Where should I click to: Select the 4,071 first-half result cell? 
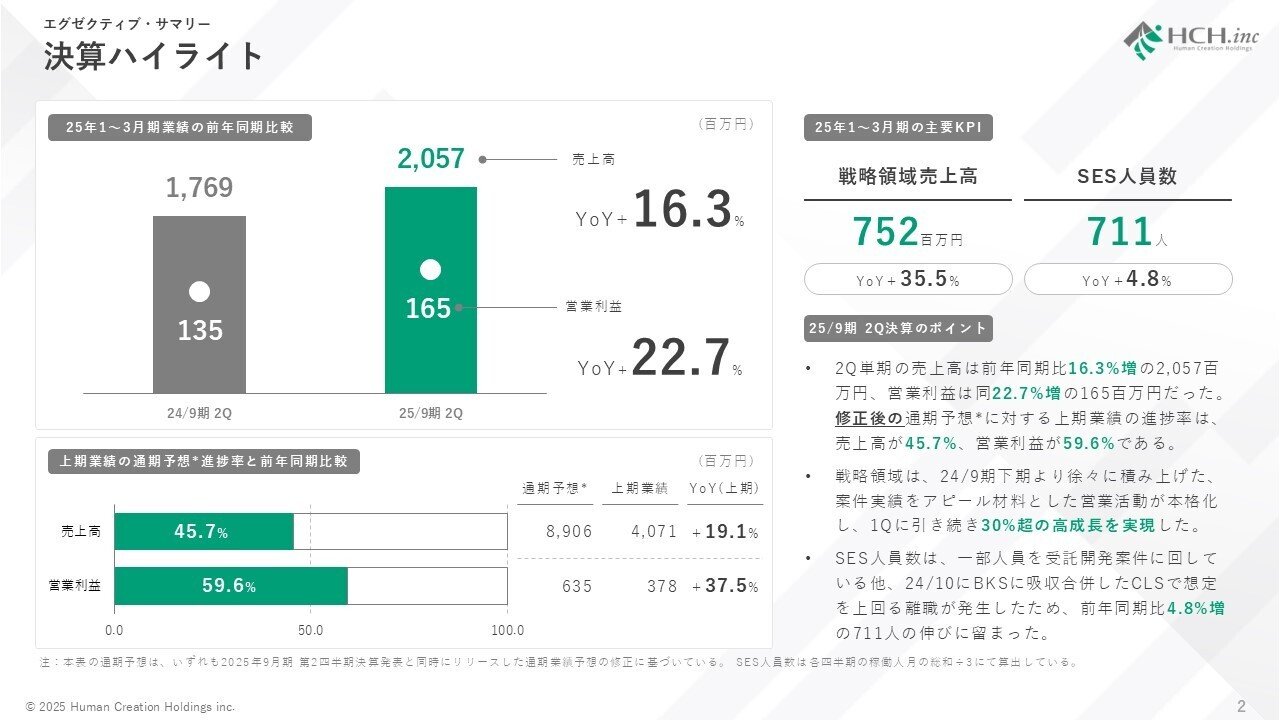coord(654,532)
